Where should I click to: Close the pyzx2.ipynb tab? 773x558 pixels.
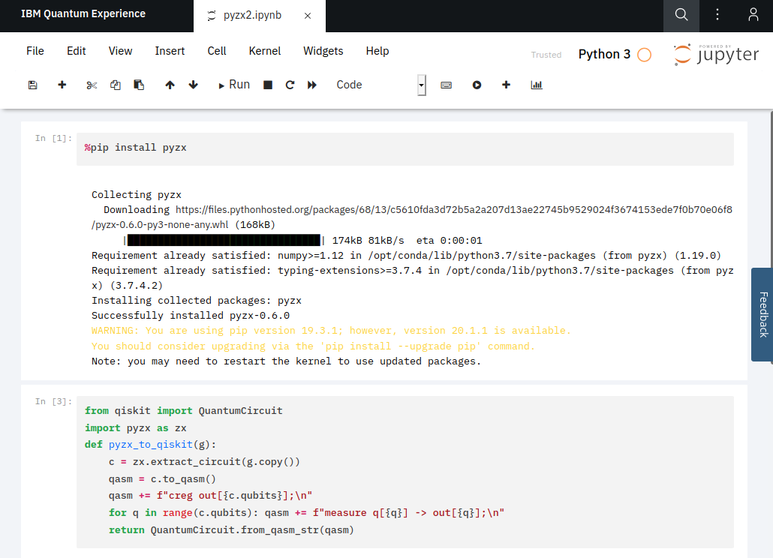click(x=308, y=16)
